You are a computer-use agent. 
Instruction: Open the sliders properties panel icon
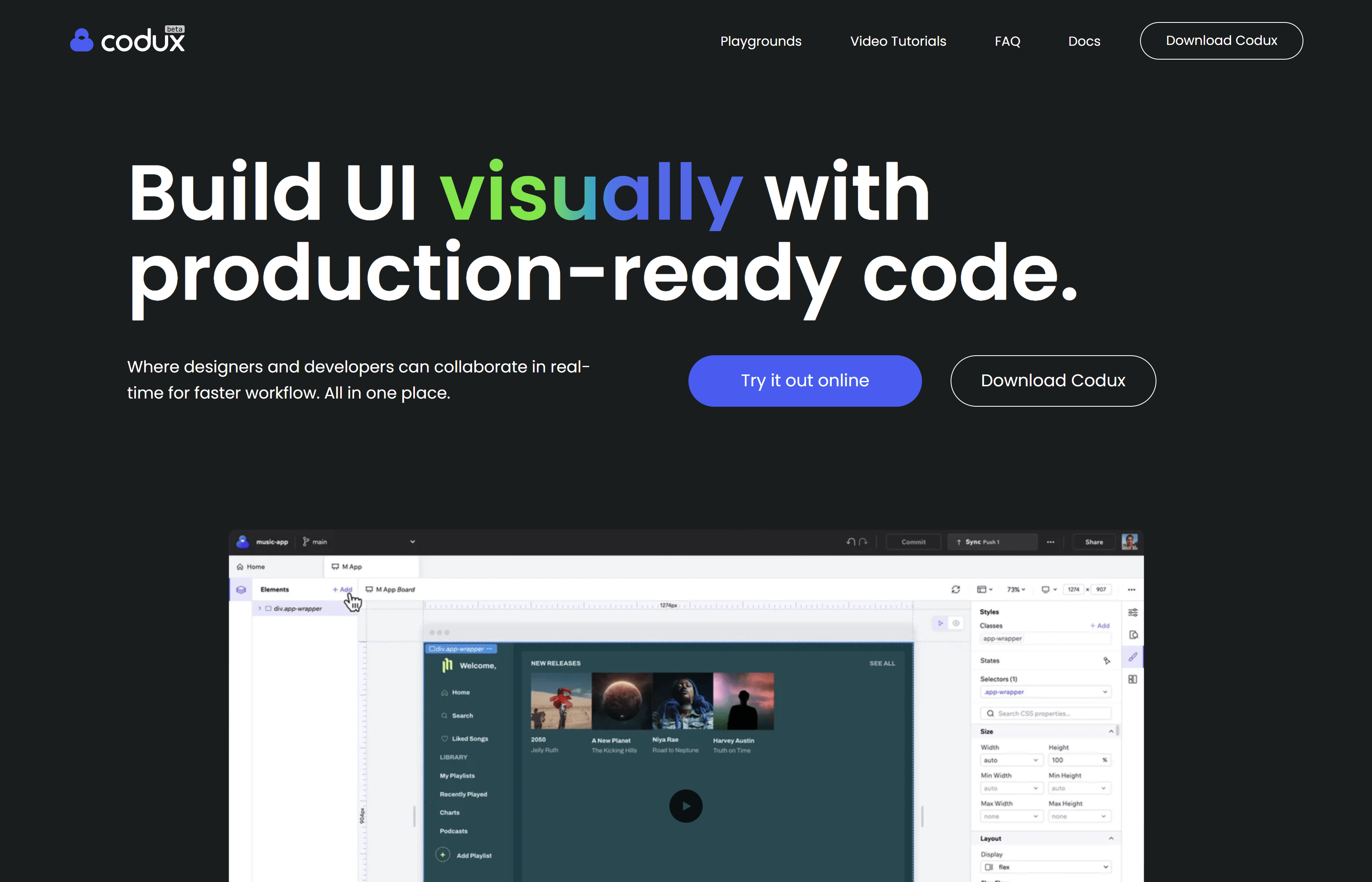[x=1133, y=612]
